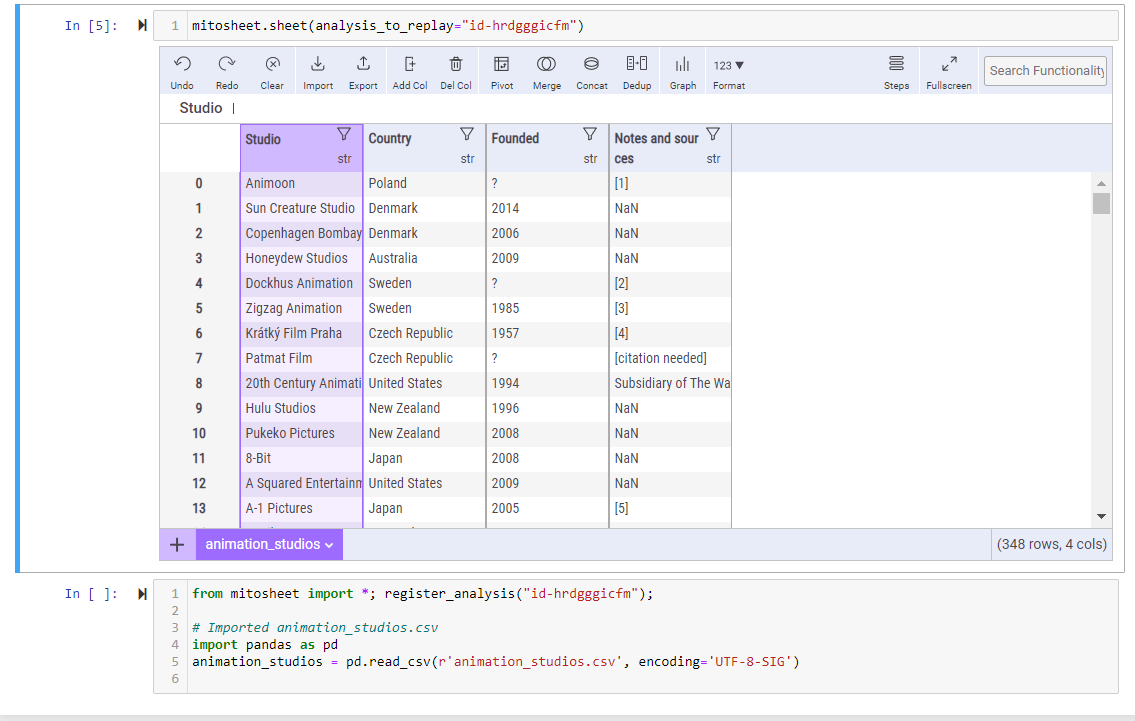Run the mitosheet cell via run indicator
This screenshot has width=1135, height=721.
[142, 26]
